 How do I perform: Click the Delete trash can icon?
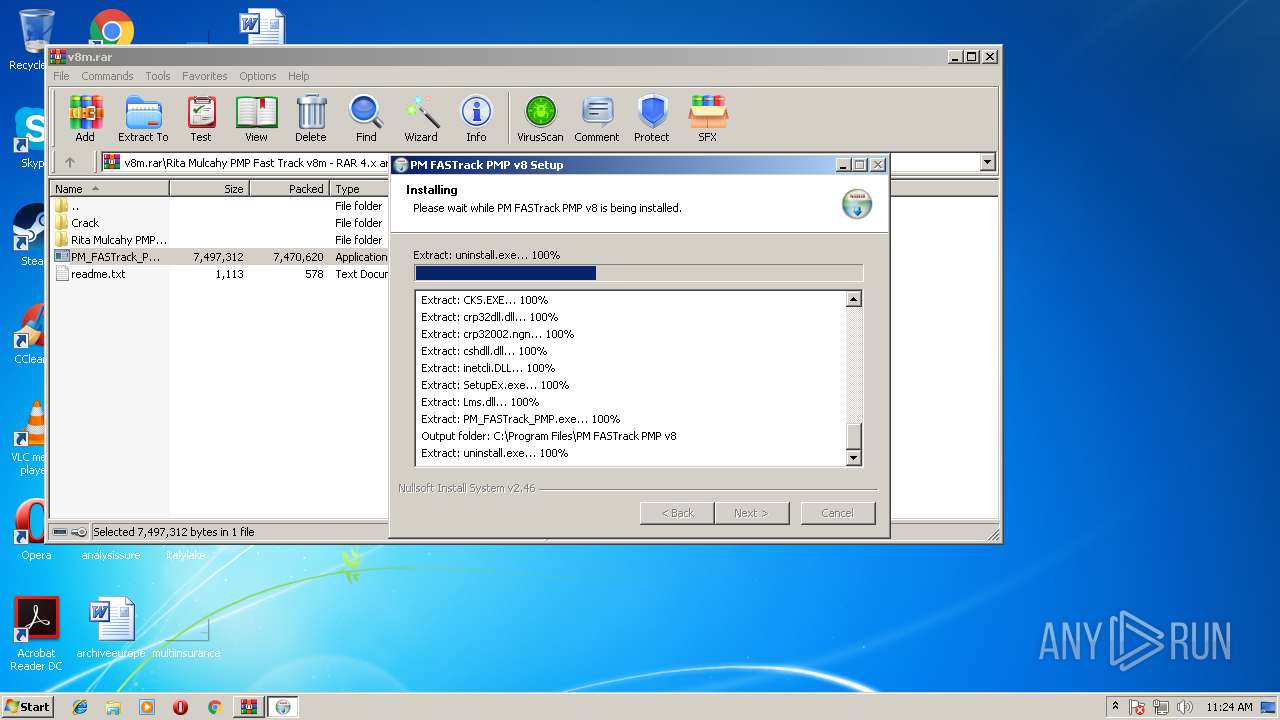click(310, 119)
